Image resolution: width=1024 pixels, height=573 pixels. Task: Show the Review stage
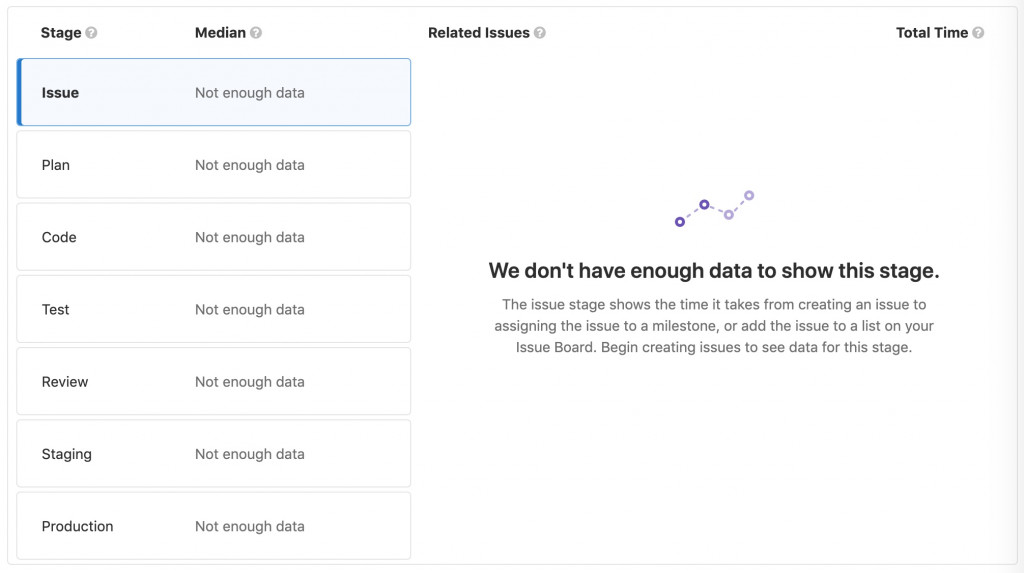click(214, 381)
